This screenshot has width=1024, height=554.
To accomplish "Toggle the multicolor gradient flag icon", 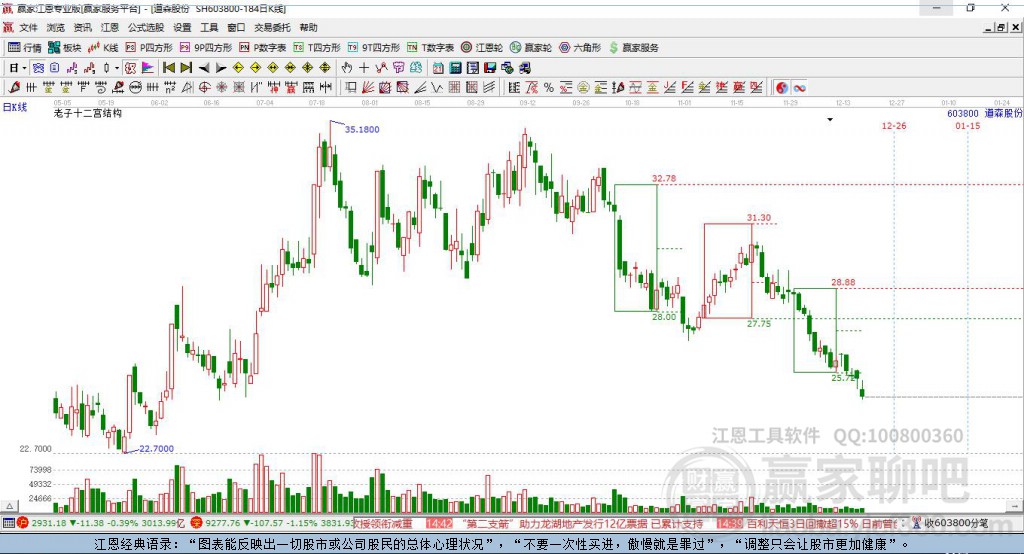I will click(x=148, y=68).
